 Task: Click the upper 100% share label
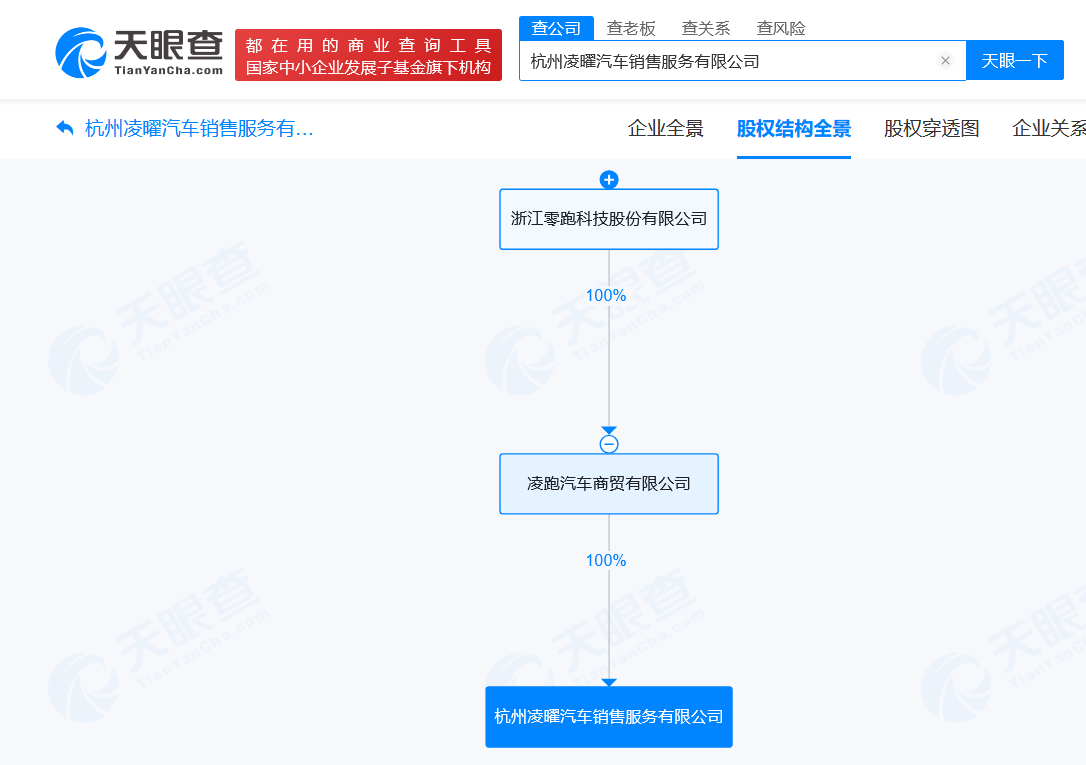[x=606, y=296]
